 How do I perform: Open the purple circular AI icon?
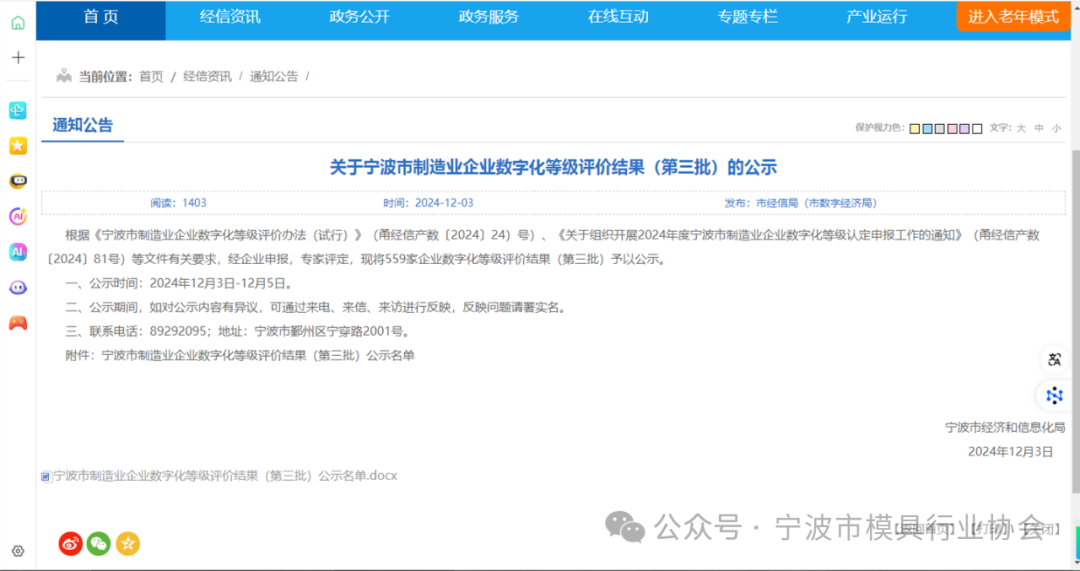pyautogui.click(x=18, y=216)
